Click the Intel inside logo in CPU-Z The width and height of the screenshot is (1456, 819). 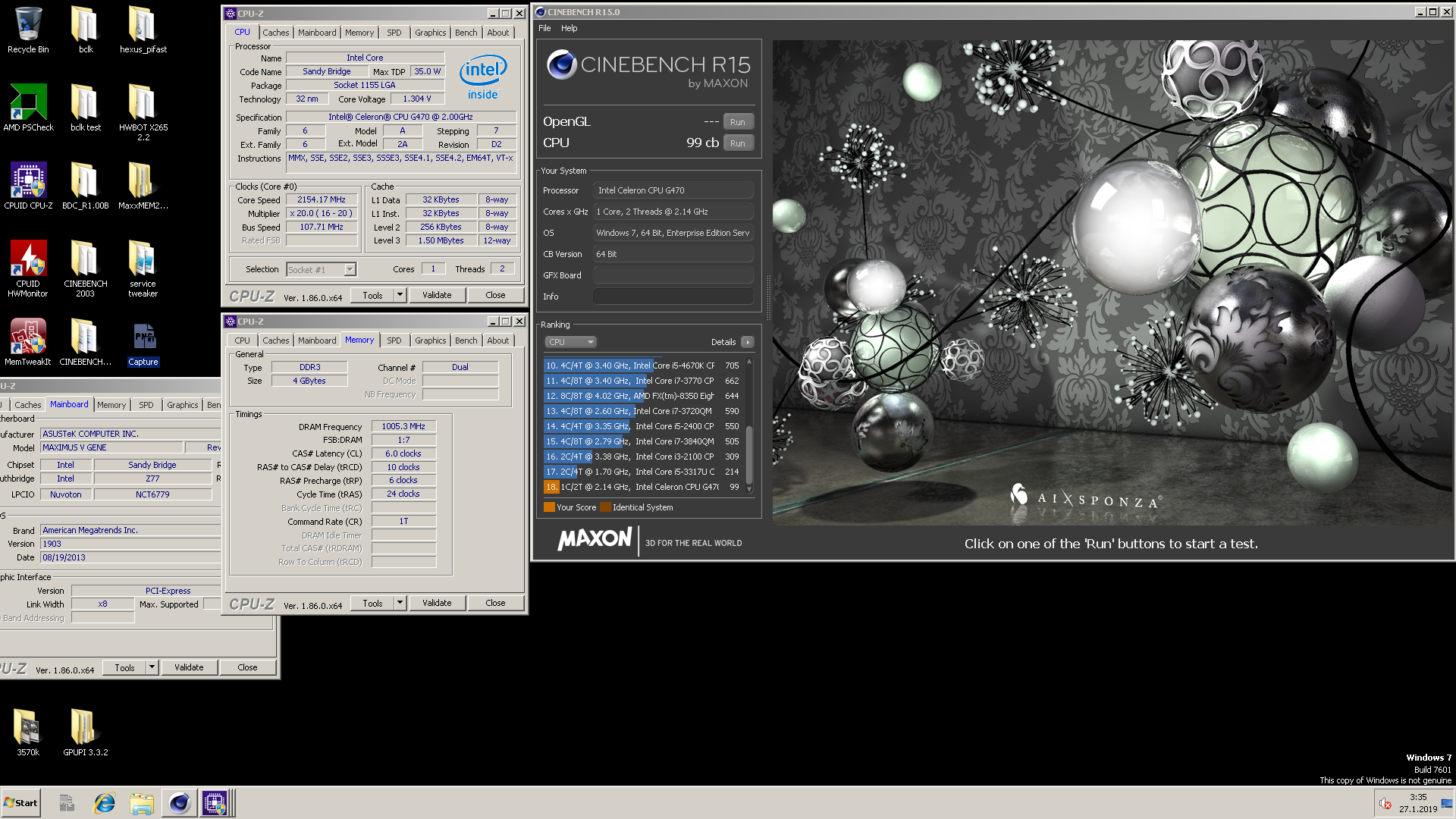coord(483,77)
